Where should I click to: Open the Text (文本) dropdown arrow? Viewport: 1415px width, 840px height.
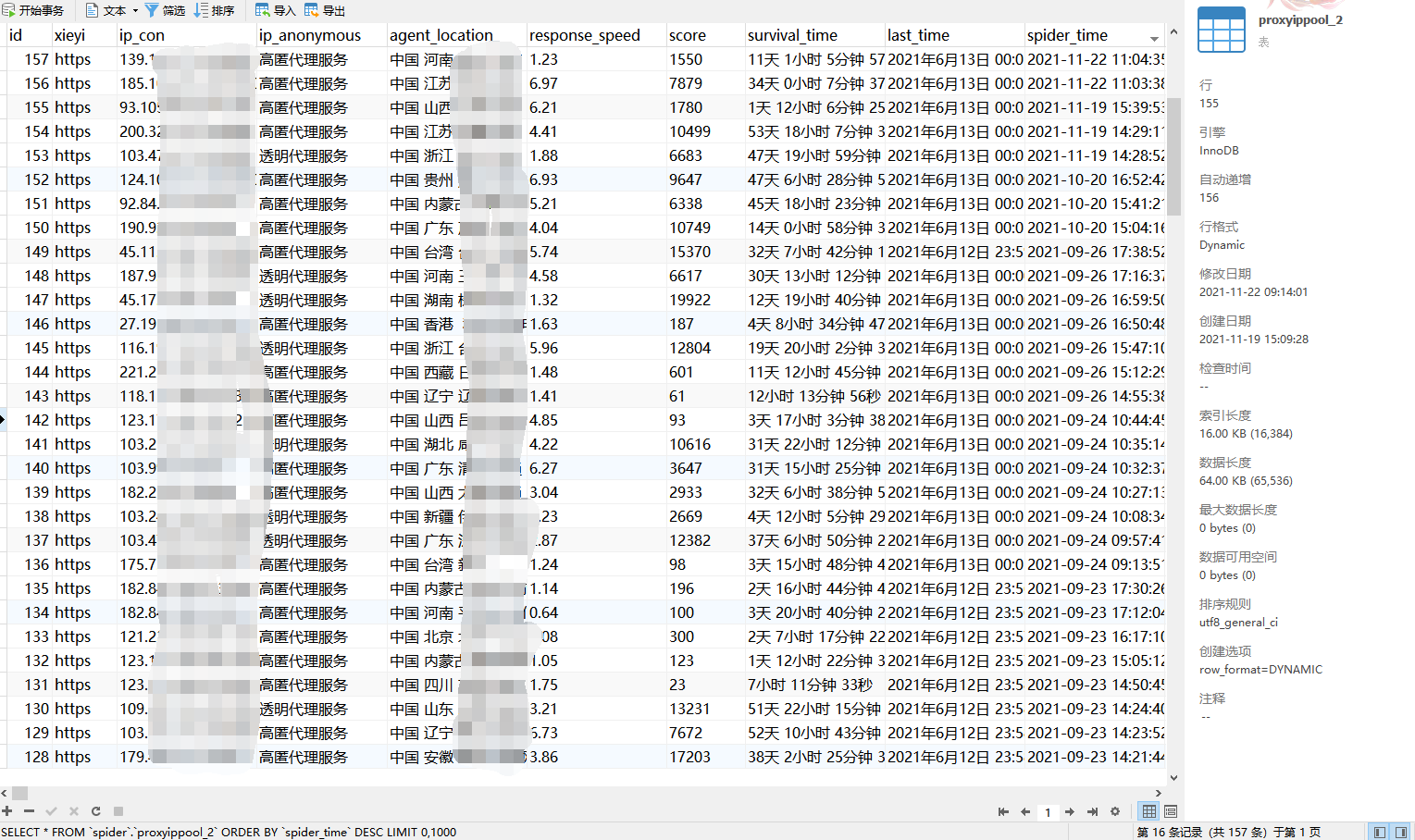(x=135, y=11)
